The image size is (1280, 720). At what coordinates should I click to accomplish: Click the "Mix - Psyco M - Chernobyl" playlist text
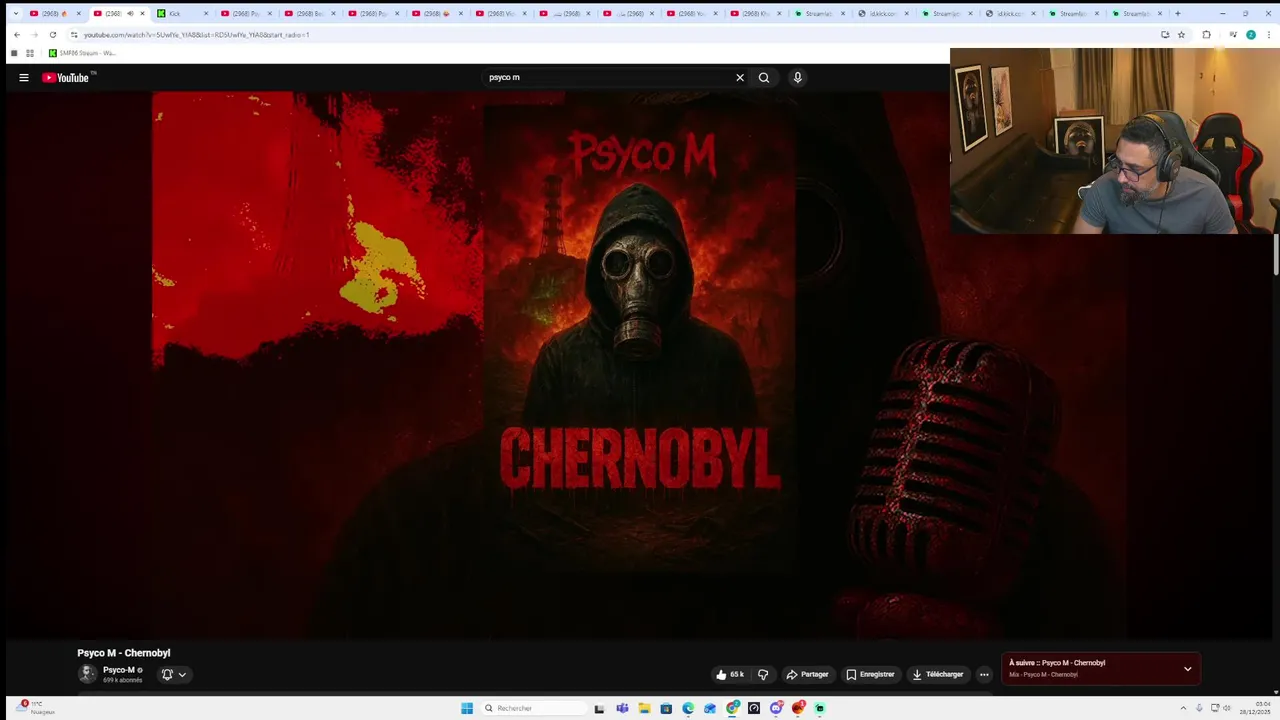[1043, 675]
